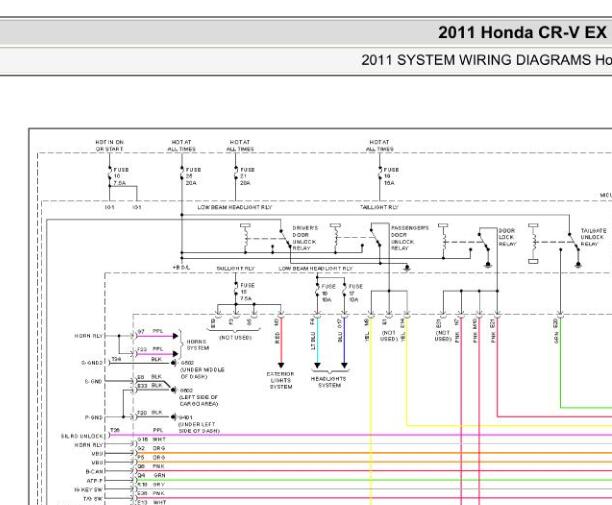Click the 'P-GND' terminal label
Screen dimensions: 612x505
(x=94, y=417)
